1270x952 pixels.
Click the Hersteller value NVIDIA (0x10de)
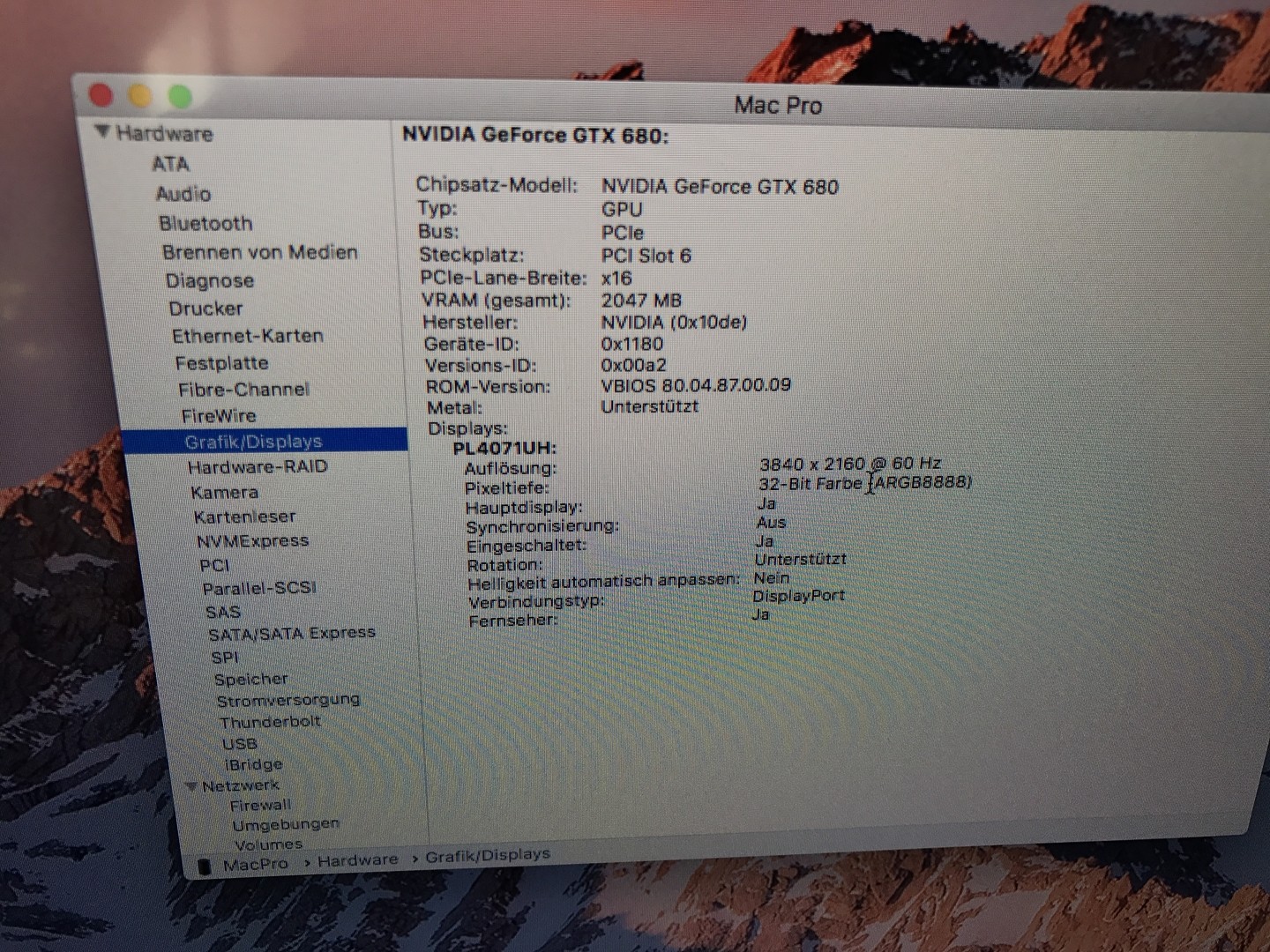[x=674, y=322]
